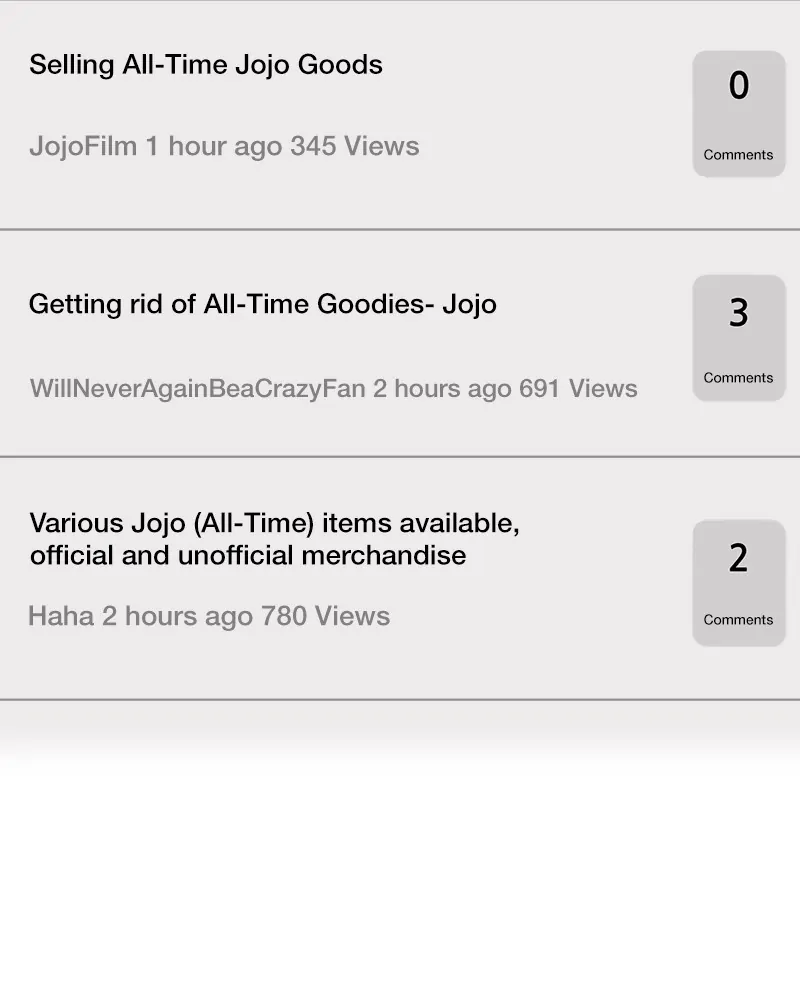Image resolution: width=800 pixels, height=1000 pixels.
Task: Select the 'WillNeverAgainBeaCrazyFan 2 hours ago 691 Views' line
Action: (x=333, y=388)
